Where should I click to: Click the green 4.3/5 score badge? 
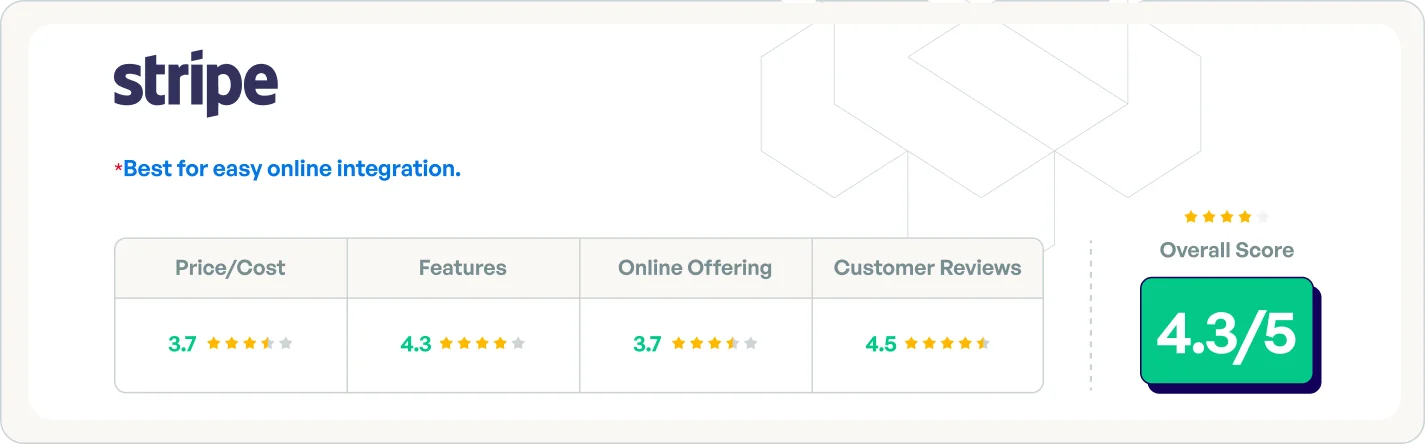click(1227, 331)
